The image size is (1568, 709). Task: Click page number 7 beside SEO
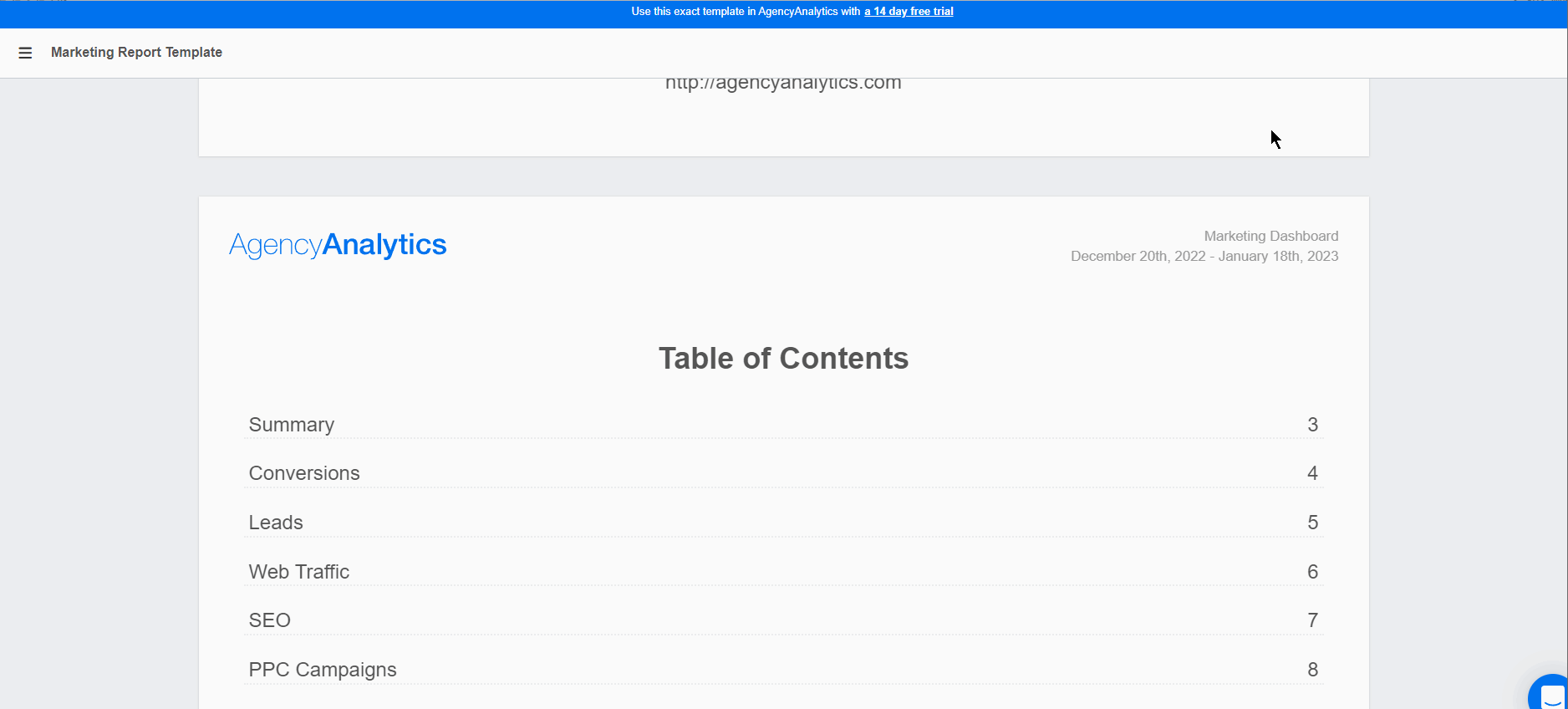coord(1312,620)
